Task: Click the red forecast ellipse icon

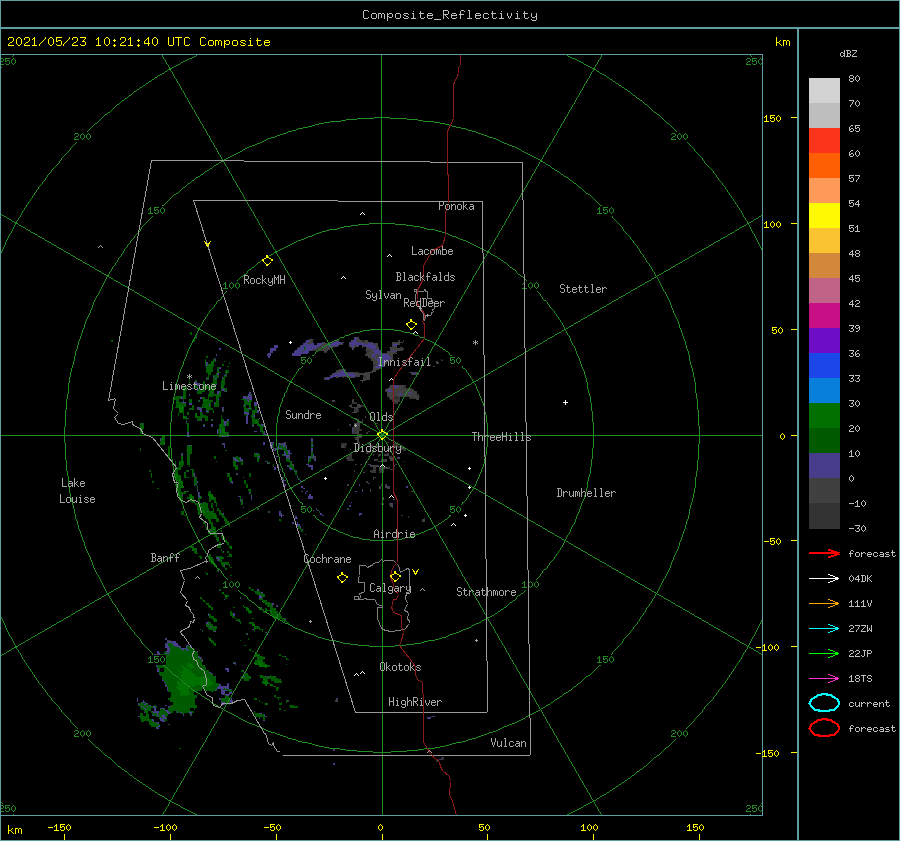Action: [824, 728]
